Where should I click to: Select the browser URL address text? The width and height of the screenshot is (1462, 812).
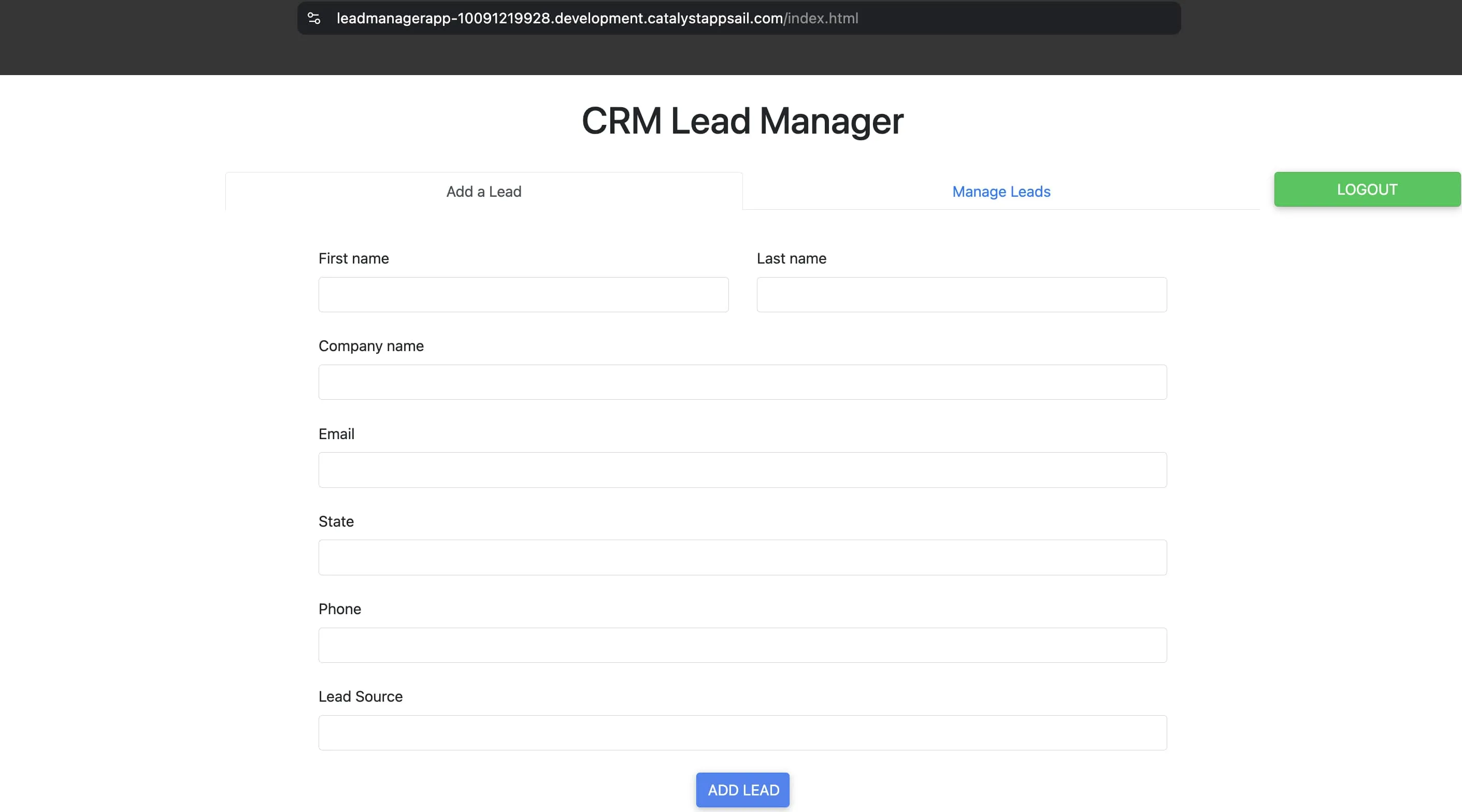[597, 18]
